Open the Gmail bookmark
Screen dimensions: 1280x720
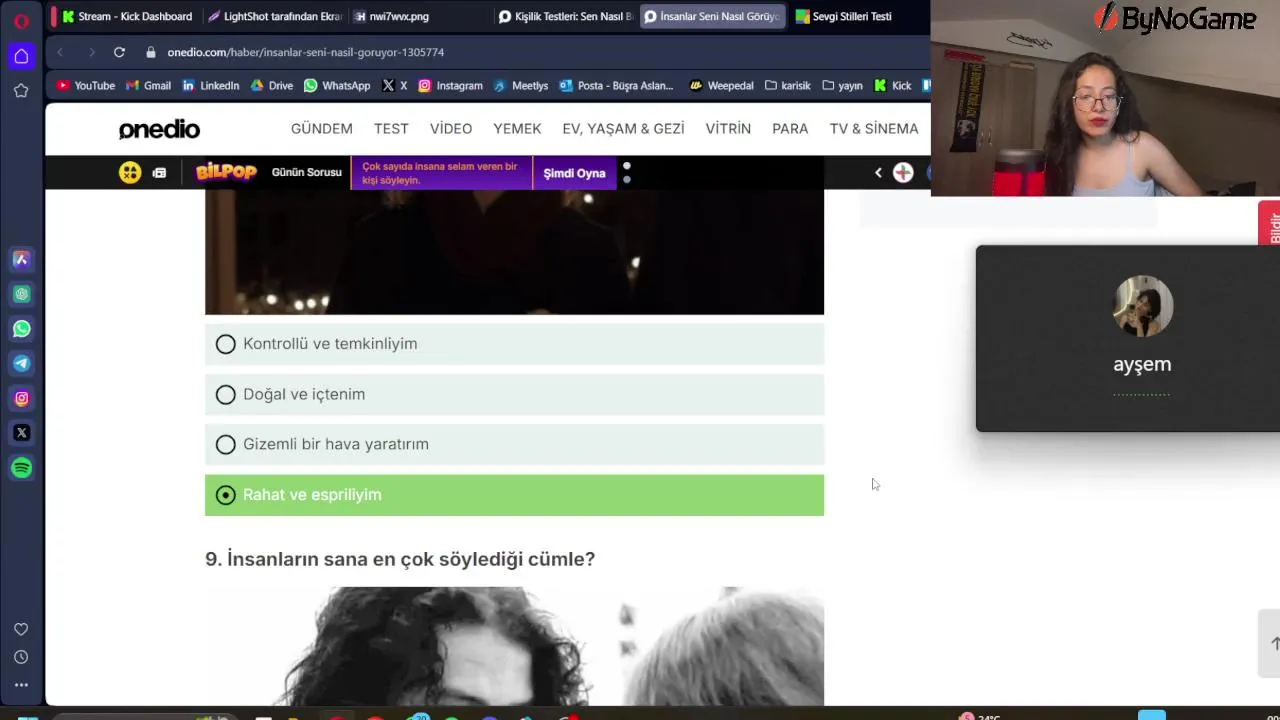[x=148, y=86]
